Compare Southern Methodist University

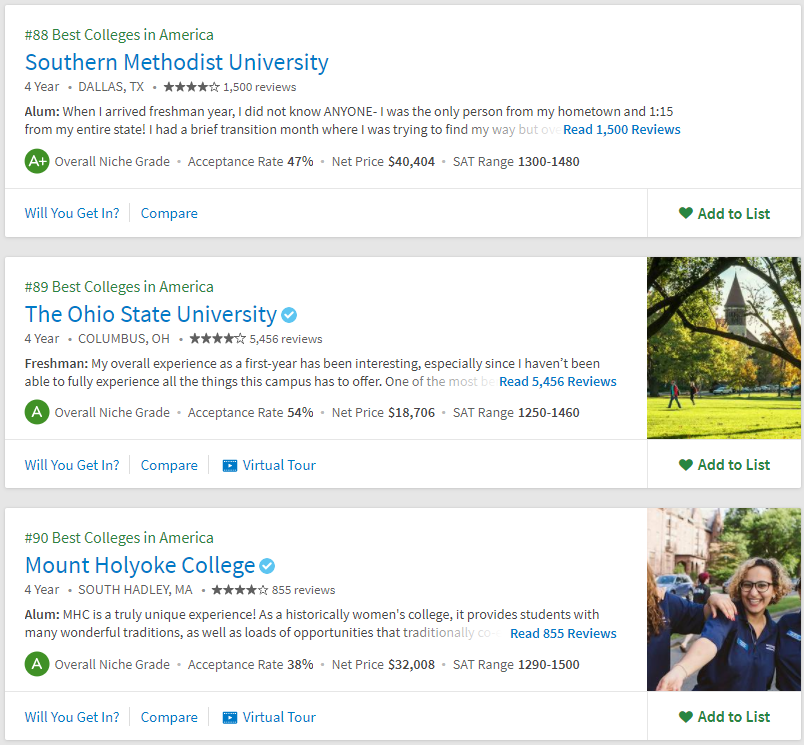(169, 213)
